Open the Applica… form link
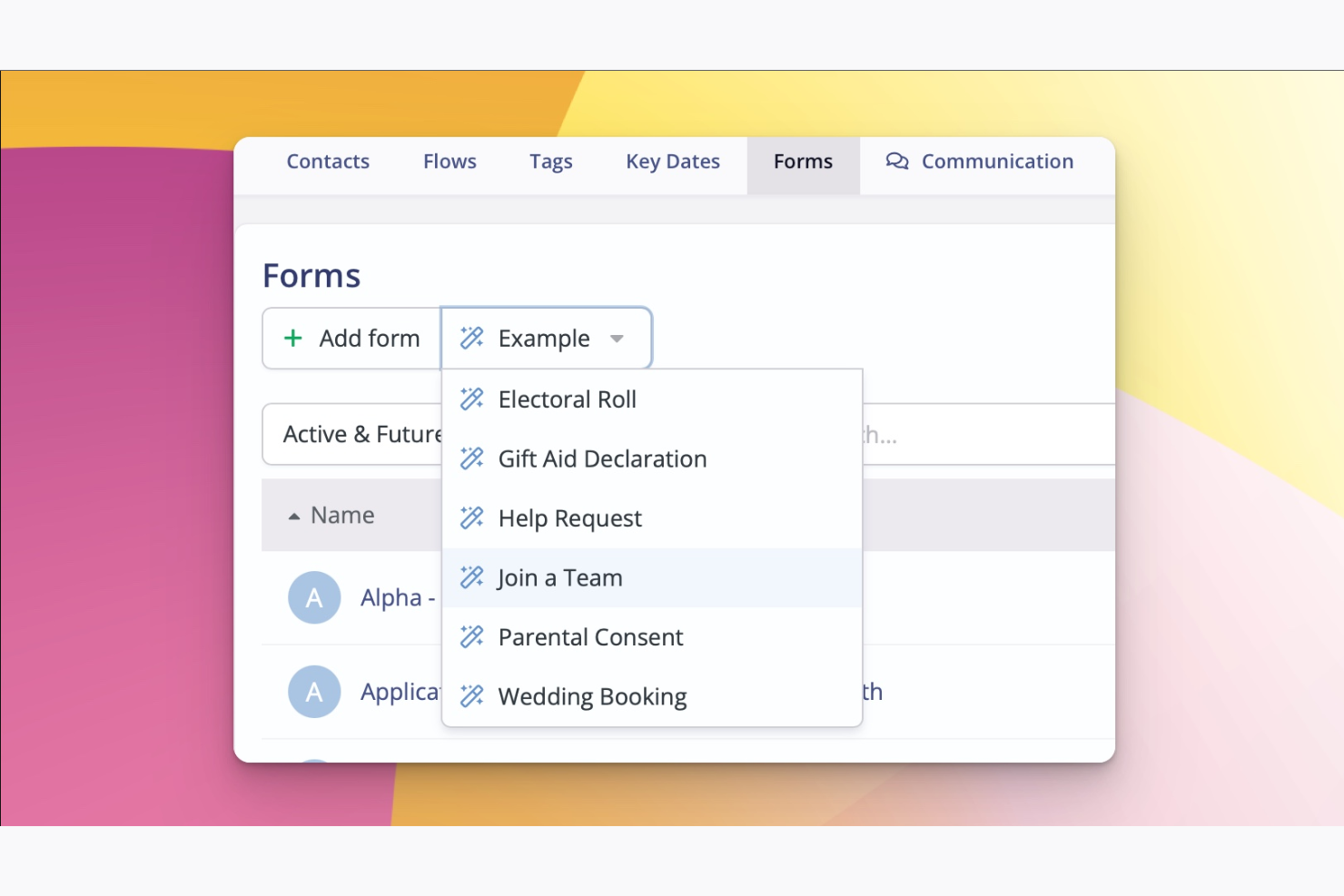 point(400,693)
